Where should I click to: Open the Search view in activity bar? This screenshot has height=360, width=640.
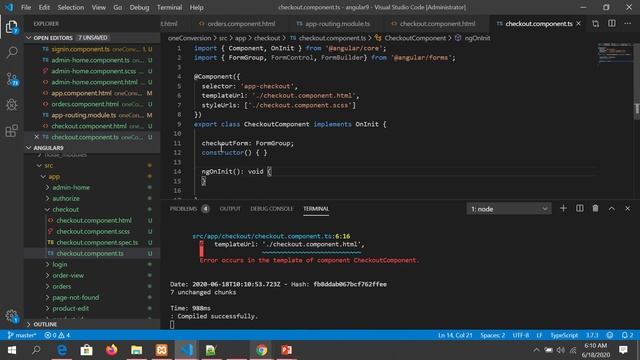pyautogui.click(x=12, y=52)
